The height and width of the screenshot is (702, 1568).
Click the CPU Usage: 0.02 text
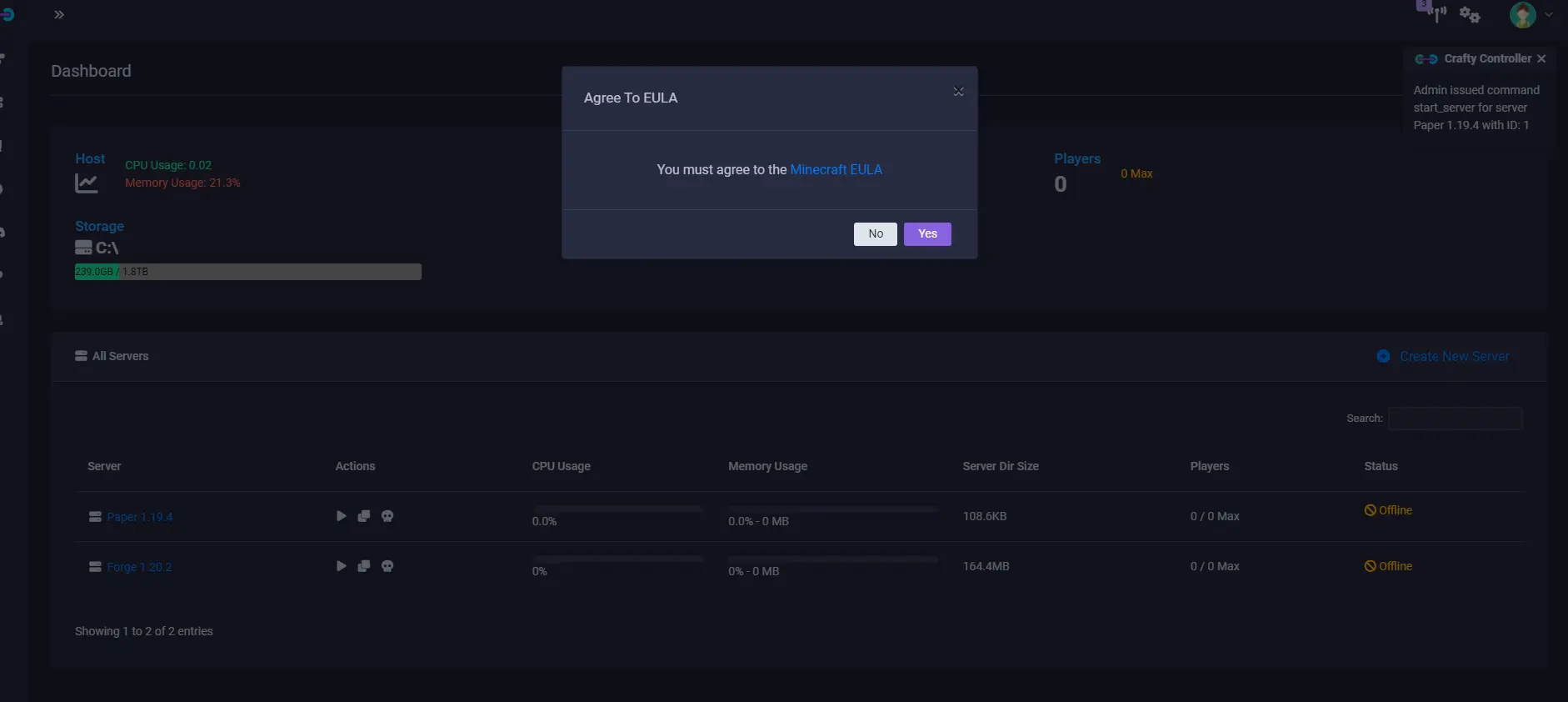[x=168, y=165]
